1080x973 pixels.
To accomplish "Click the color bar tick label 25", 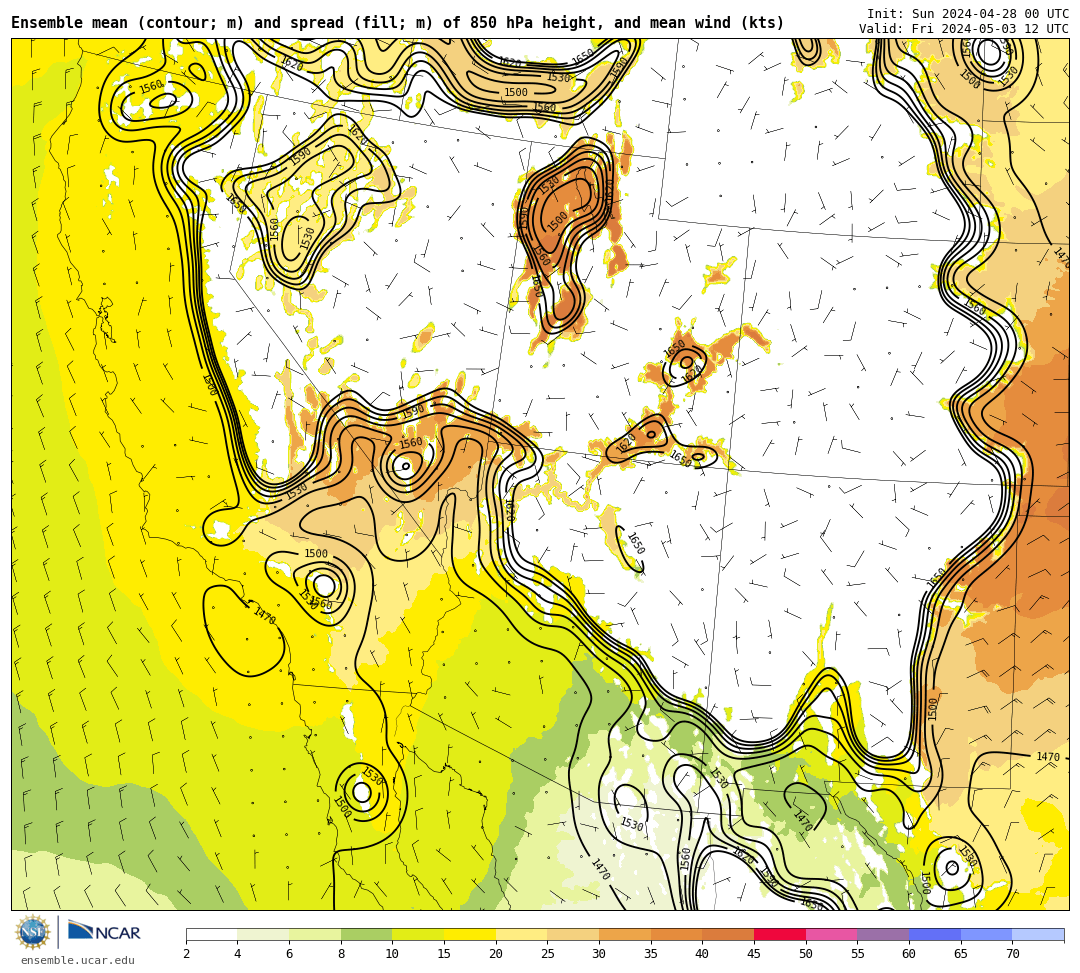I will point(548,954).
